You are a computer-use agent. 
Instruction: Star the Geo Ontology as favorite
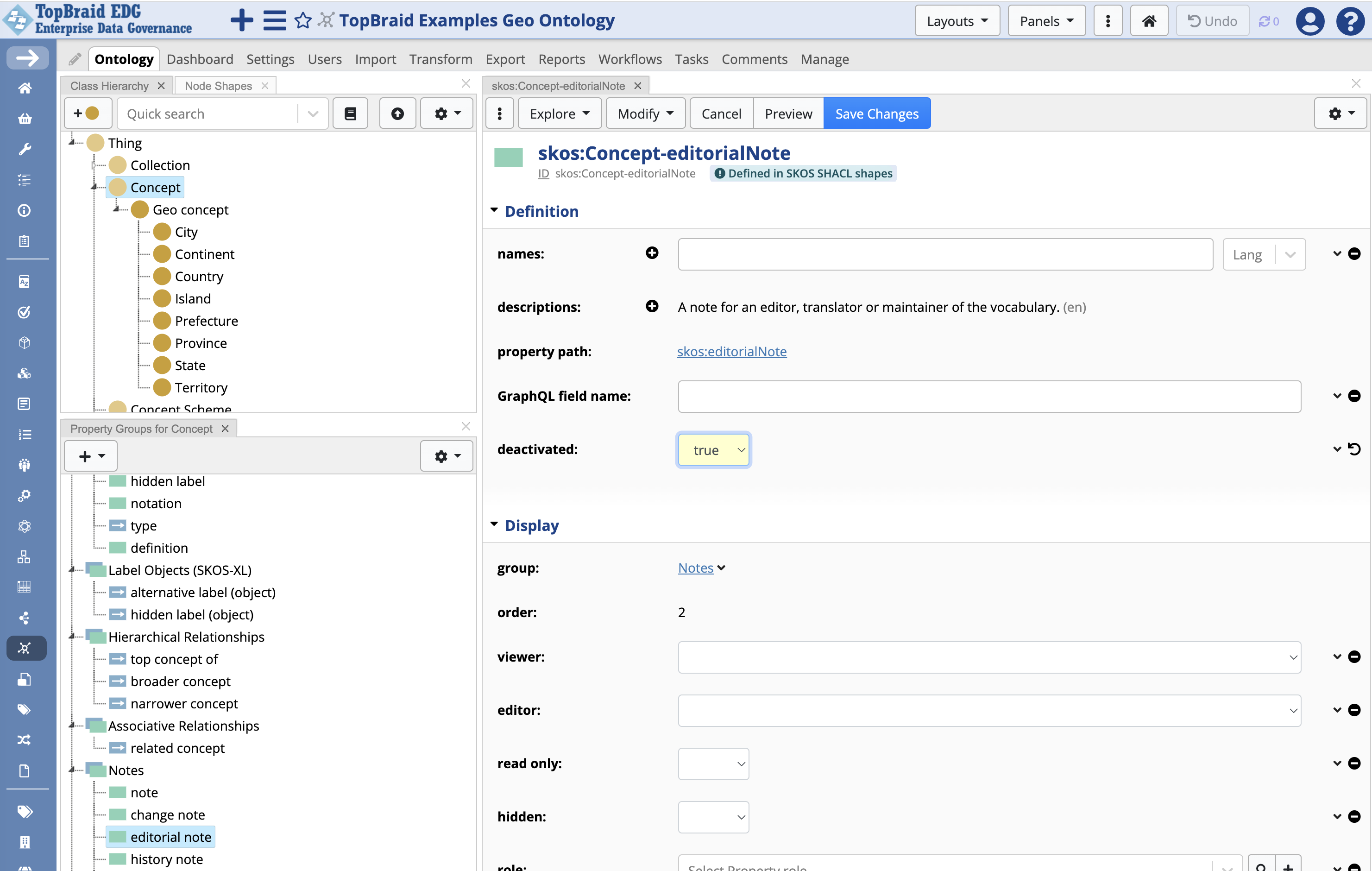pyautogui.click(x=303, y=20)
